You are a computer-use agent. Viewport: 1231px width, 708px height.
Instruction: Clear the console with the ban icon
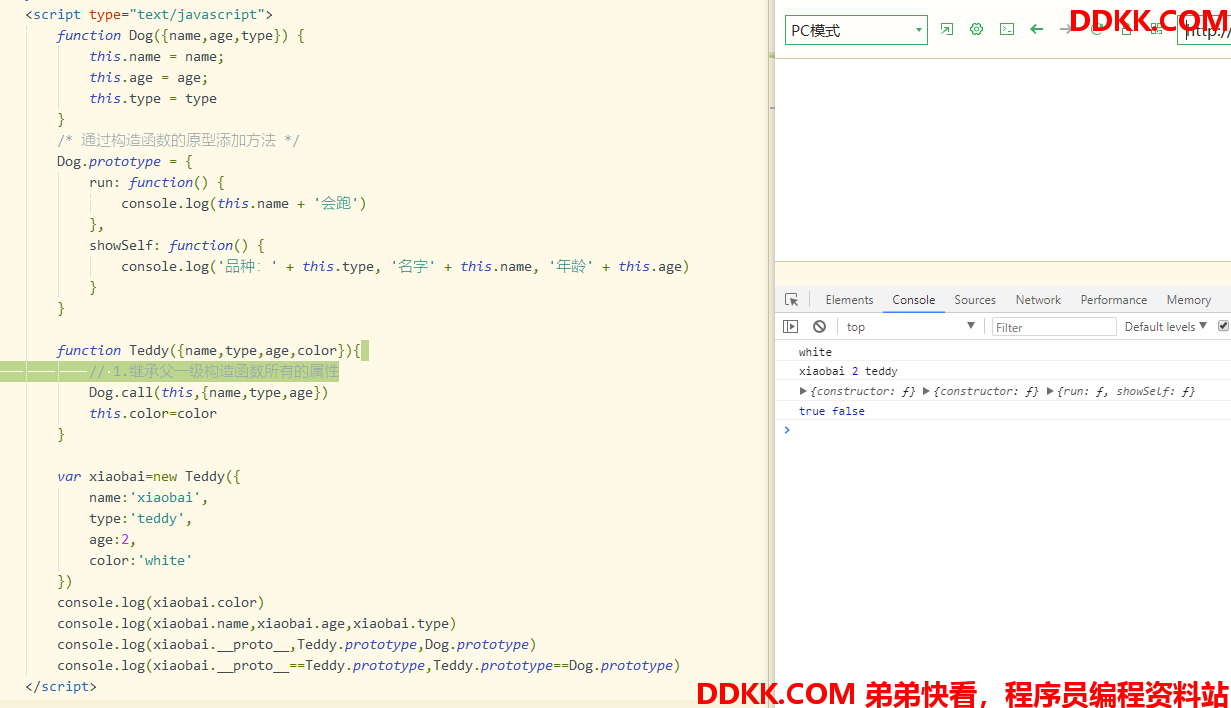click(x=819, y=327)
